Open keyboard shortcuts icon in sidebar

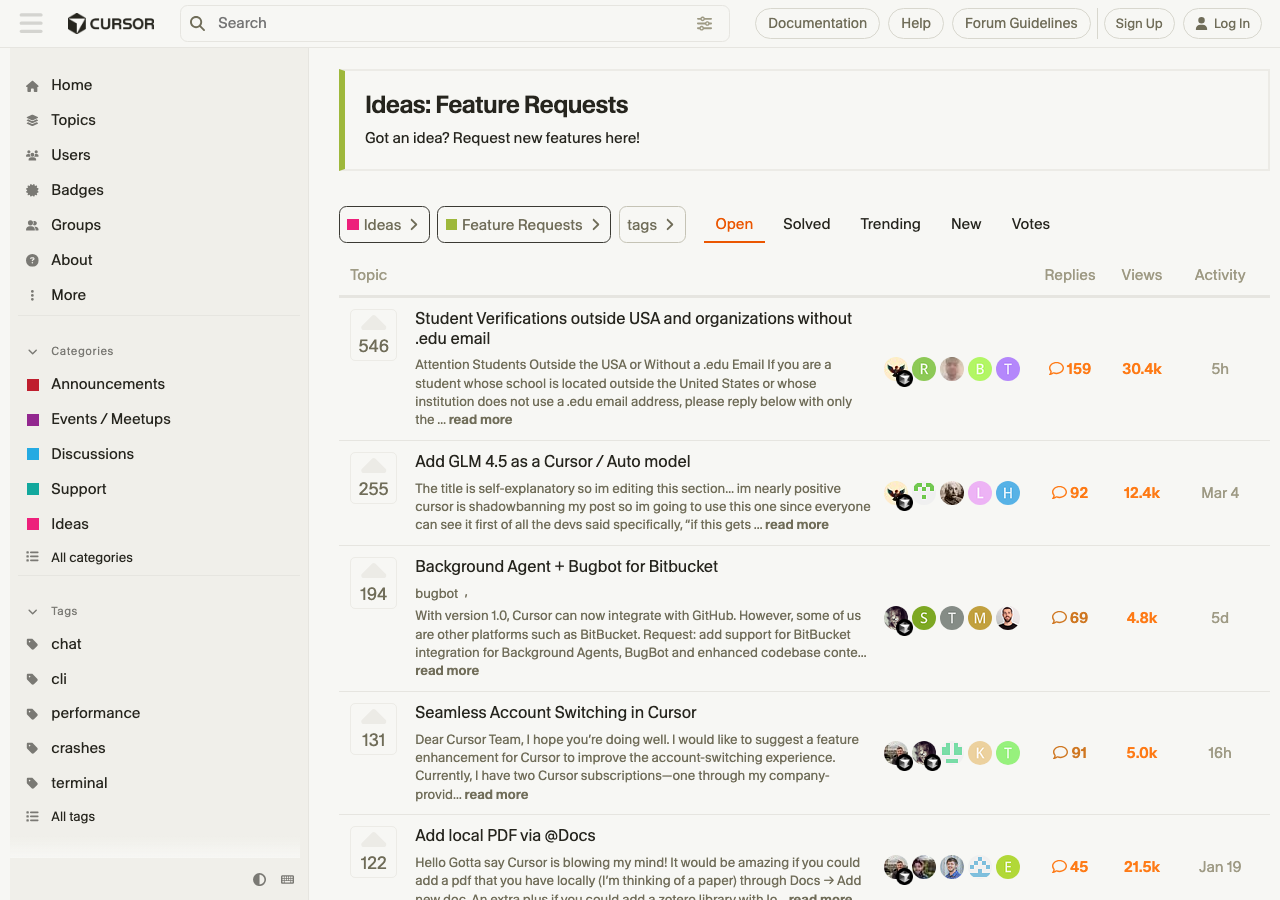[x=288, y=879]
